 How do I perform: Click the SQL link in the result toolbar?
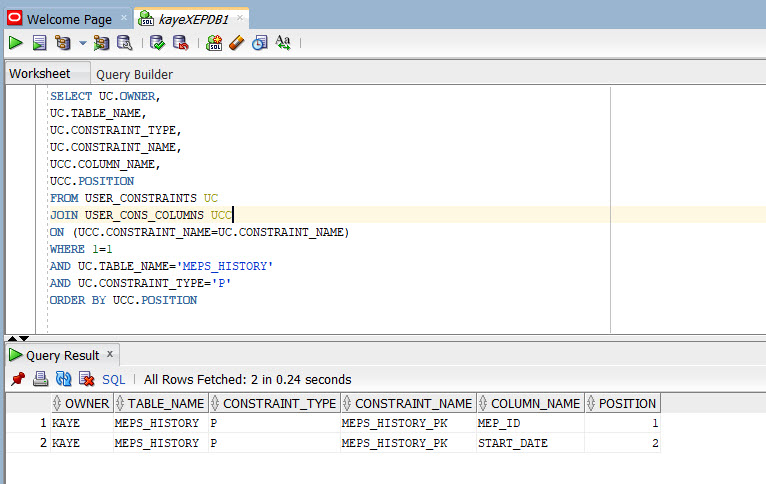coord(113,379)
